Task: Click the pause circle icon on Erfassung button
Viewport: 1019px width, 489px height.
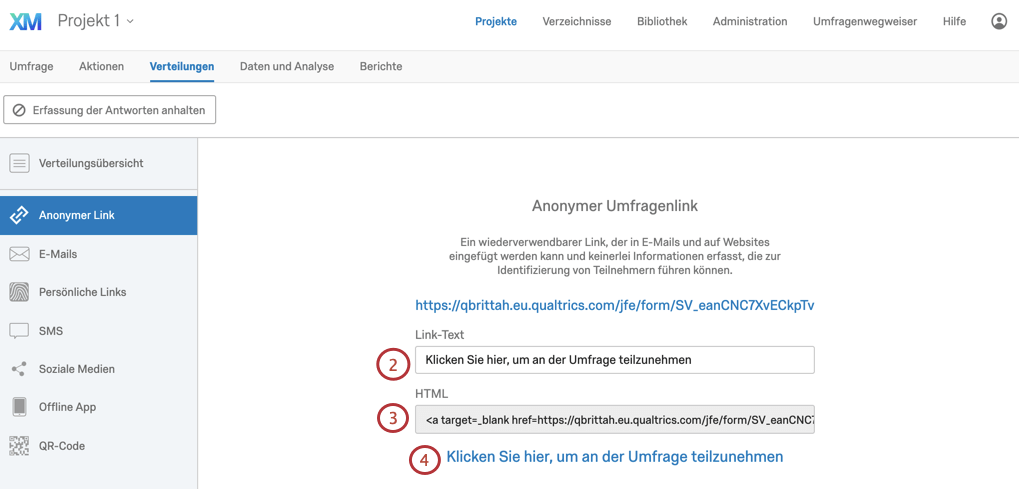Action: (x=19, y=110)
